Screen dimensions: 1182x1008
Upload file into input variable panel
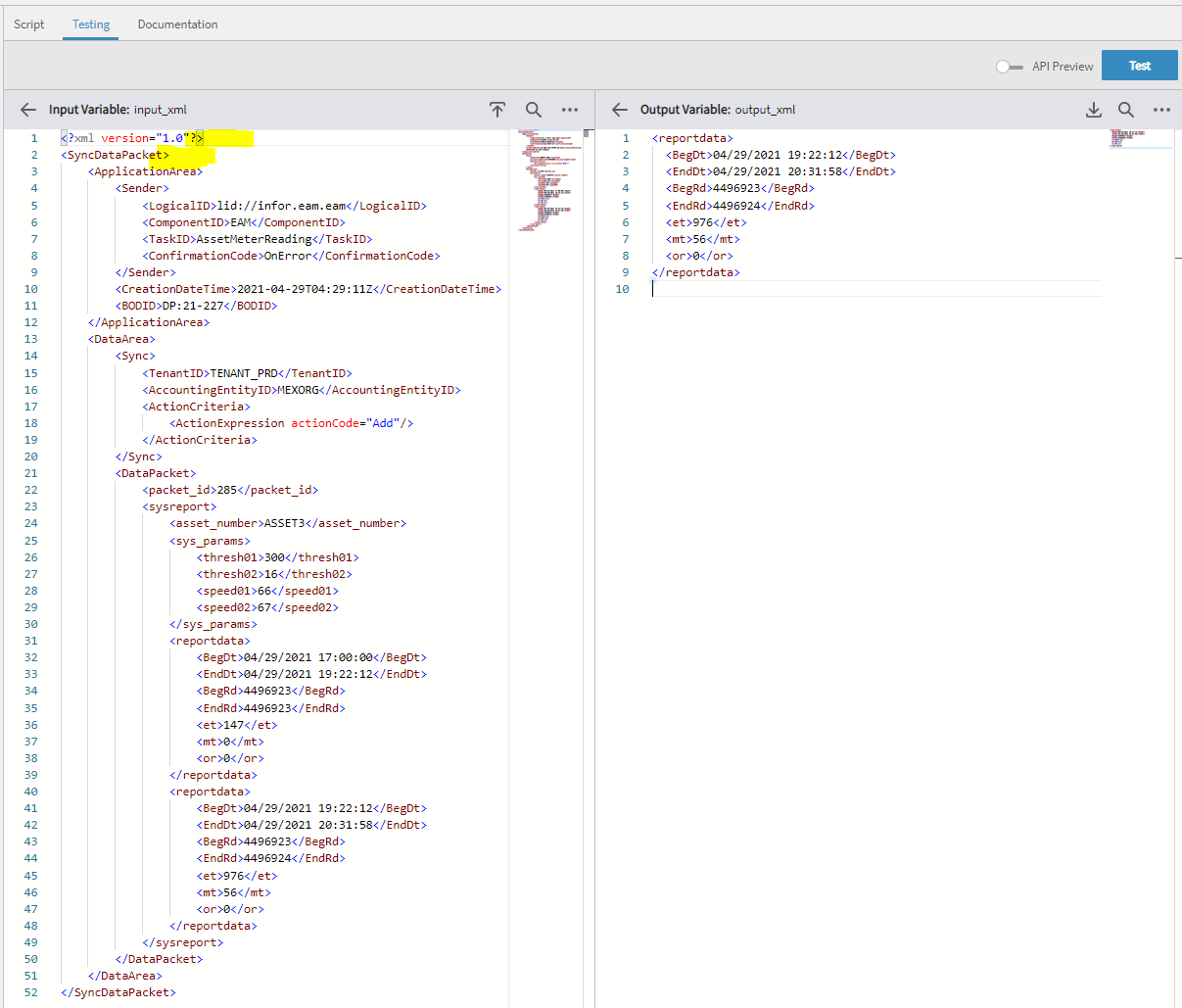pos(497,110)
